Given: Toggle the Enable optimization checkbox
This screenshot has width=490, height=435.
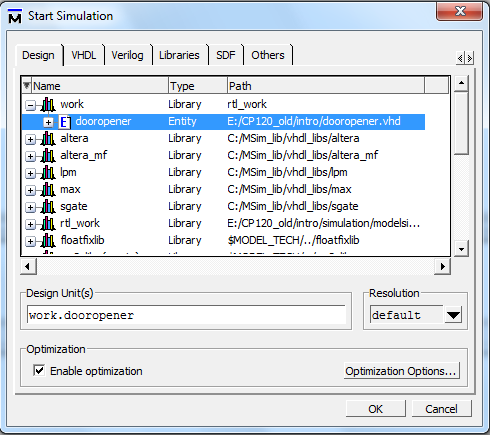Looking at the screenshot, I should 39,370.
